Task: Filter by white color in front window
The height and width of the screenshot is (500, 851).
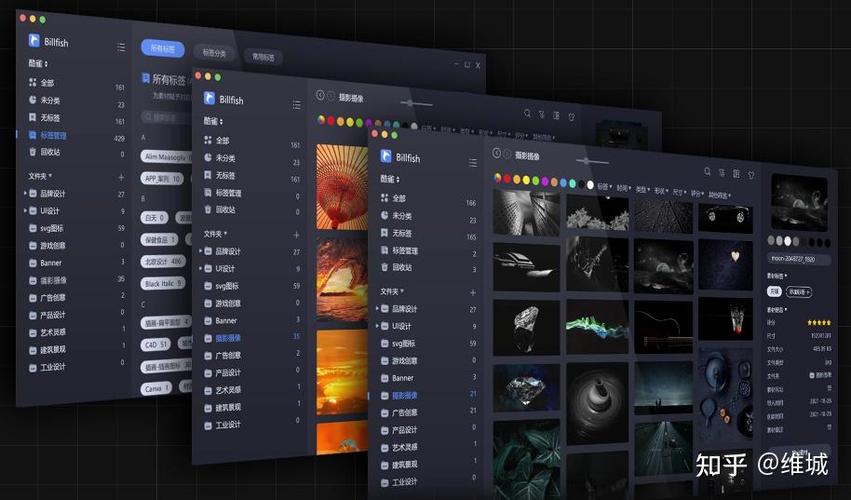Action: pyautogui.click(x=590, y=185)
